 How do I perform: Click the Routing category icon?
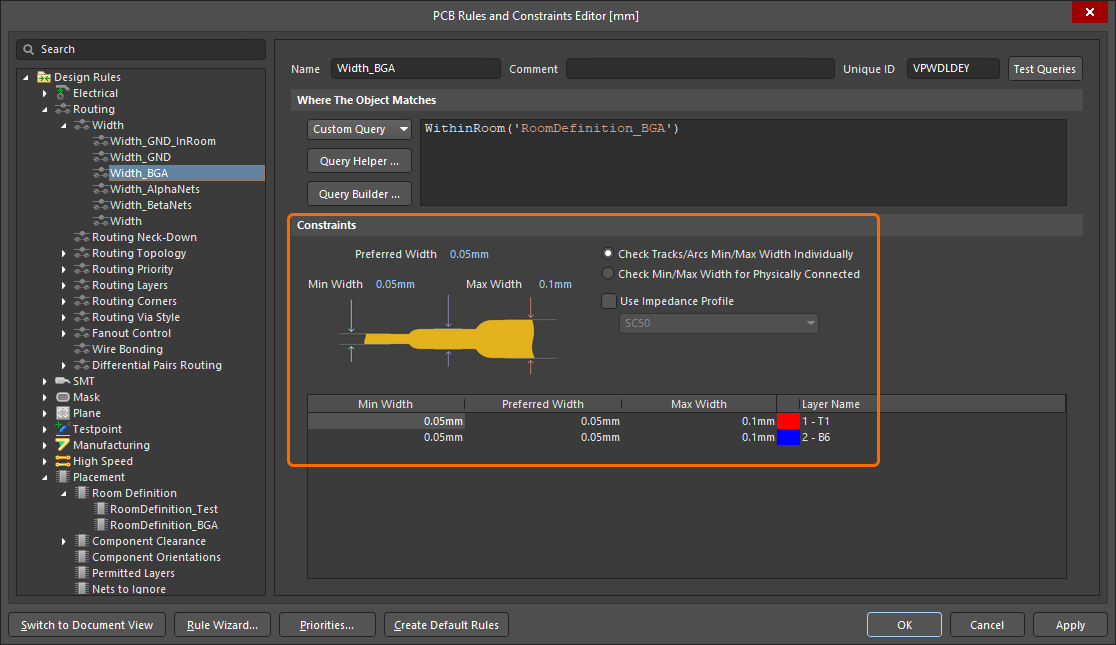[63, 109]
